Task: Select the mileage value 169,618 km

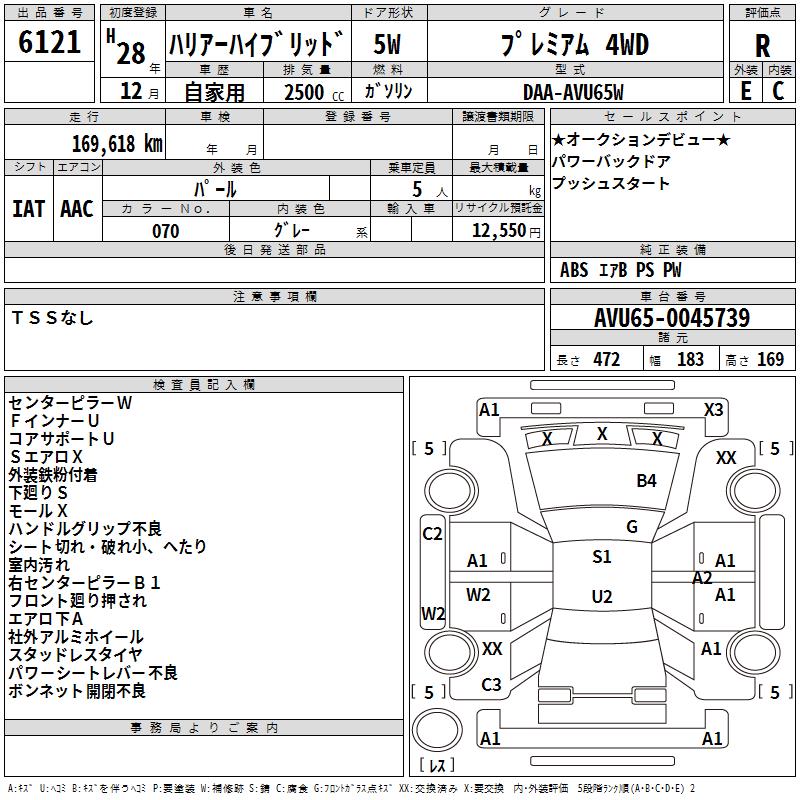Action: [117, 143]
